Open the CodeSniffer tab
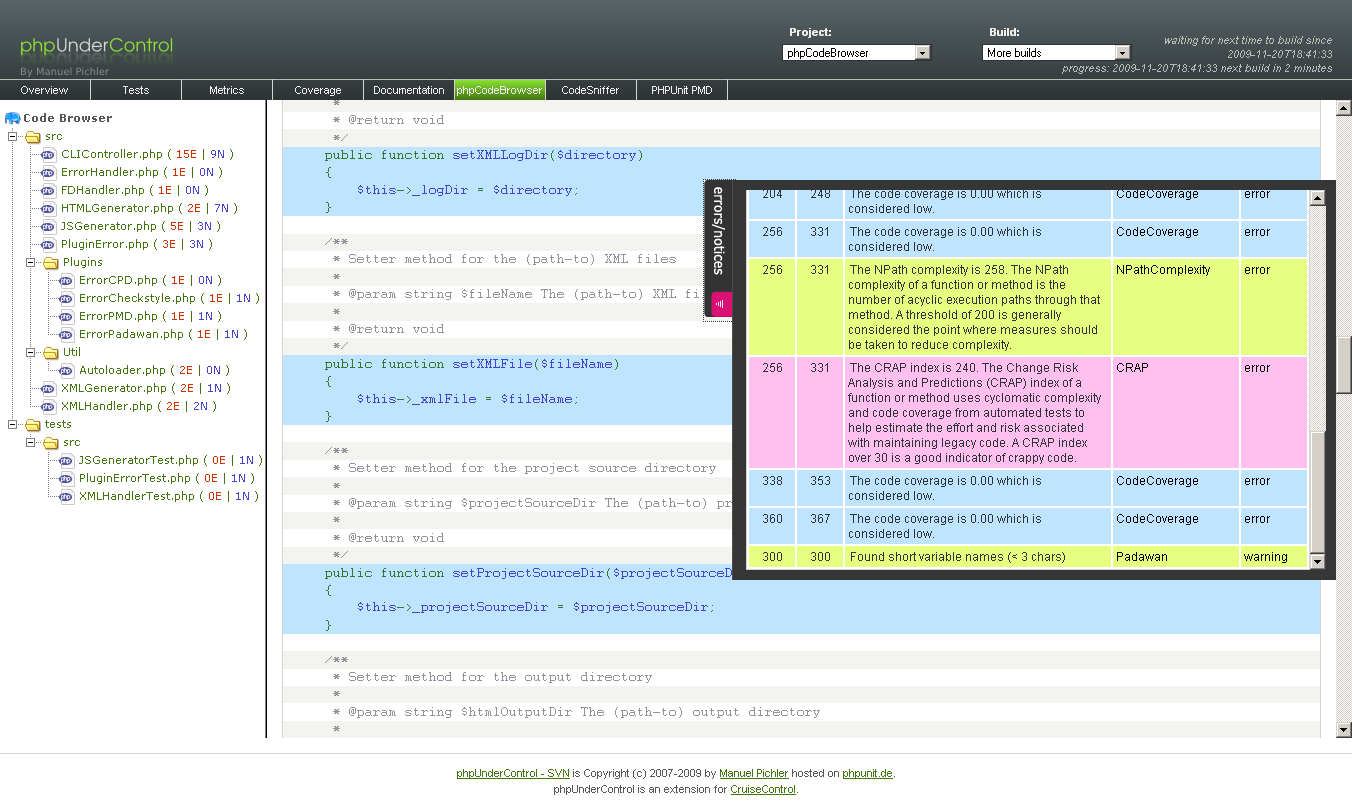The width and height of the screenshot is (1352, 811). click(x=591, y=90)
